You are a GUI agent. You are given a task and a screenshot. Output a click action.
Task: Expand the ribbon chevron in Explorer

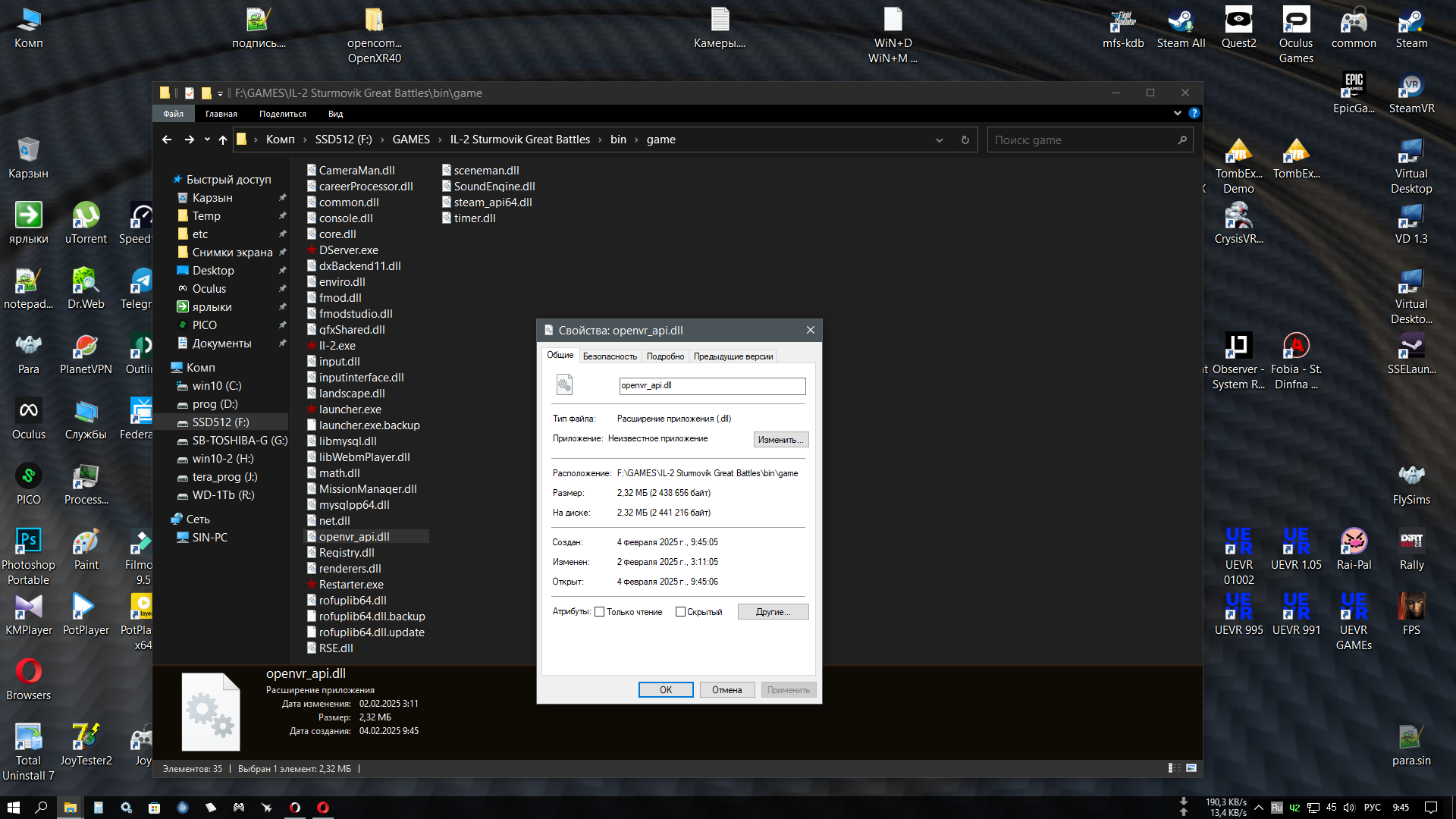(x=1177, y=114)
